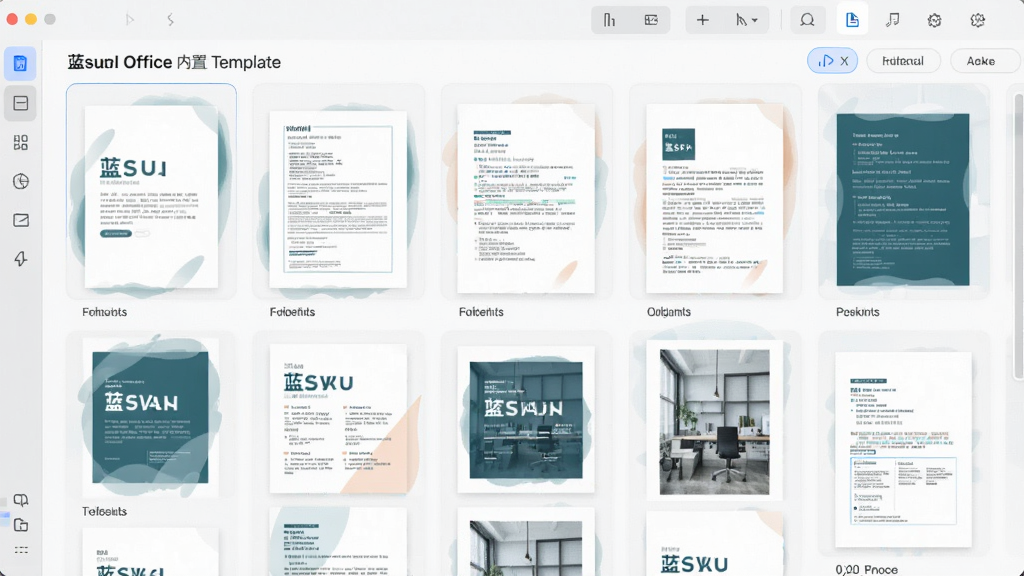This screenshot has height=576, width=1024.
Task: Select the 蓝SUI template thumbnail labeled Fomonts
Action: [x=152, y=191]
